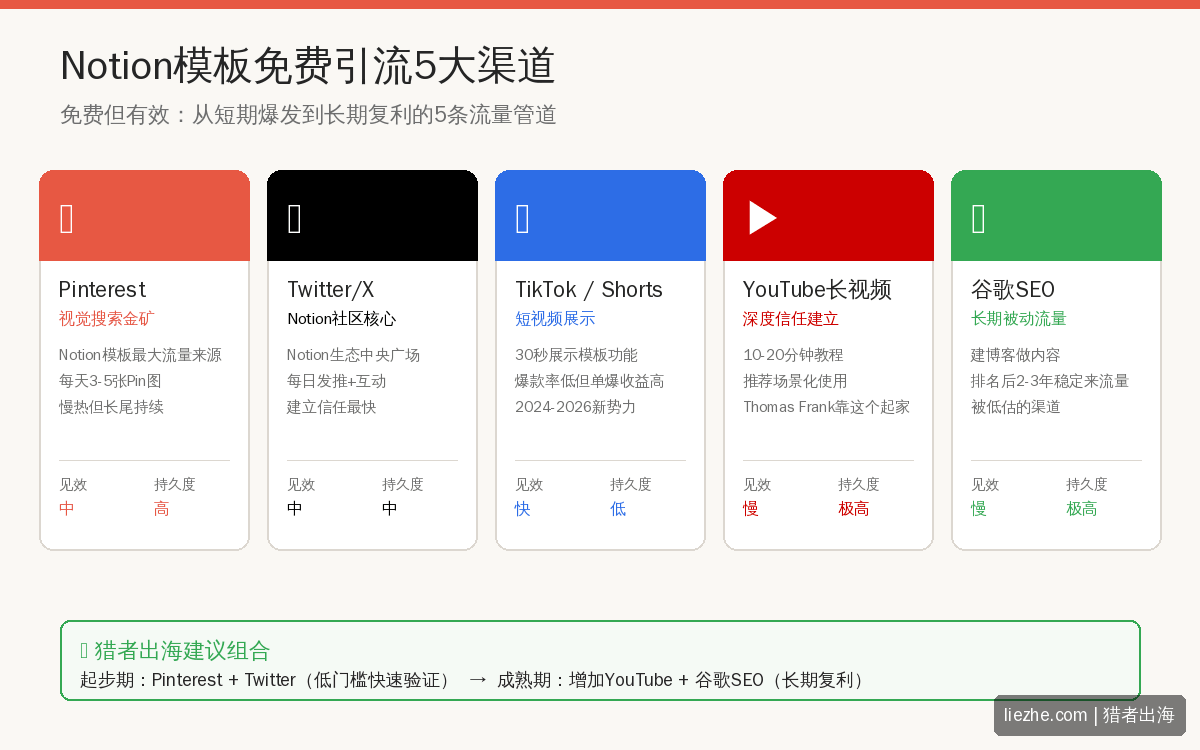Select the text 爆款率低但单爆收益高
Screen dimensions: 1200x750
pos(589,381)
